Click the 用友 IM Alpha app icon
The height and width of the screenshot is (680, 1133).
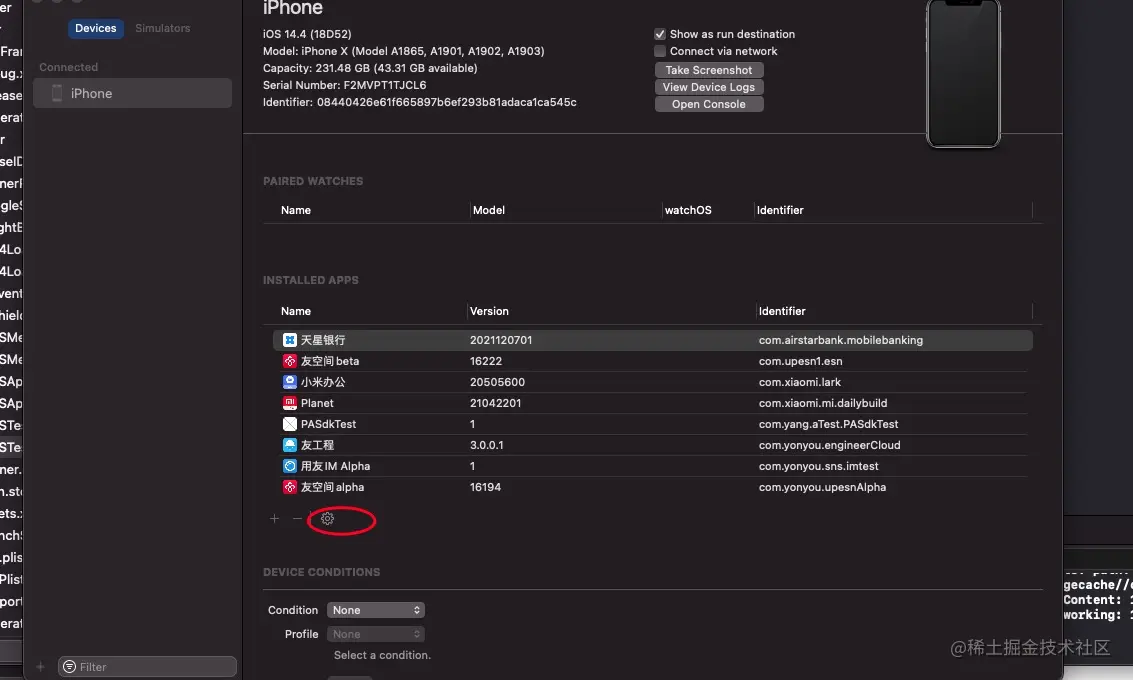[290, 465]
